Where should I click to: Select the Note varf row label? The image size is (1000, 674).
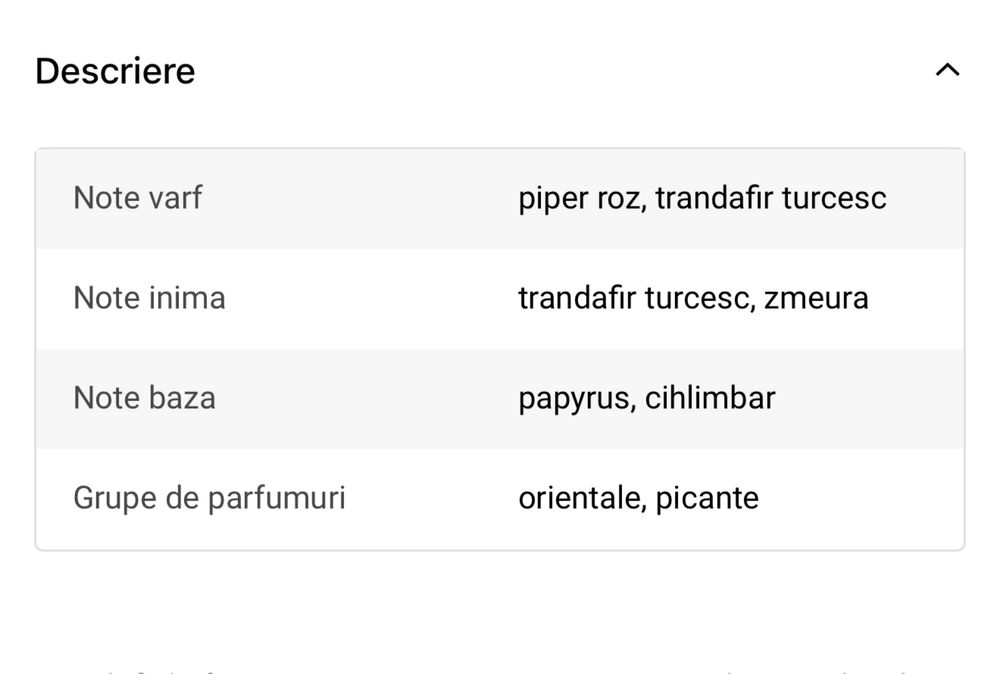(x=137, y=198)
